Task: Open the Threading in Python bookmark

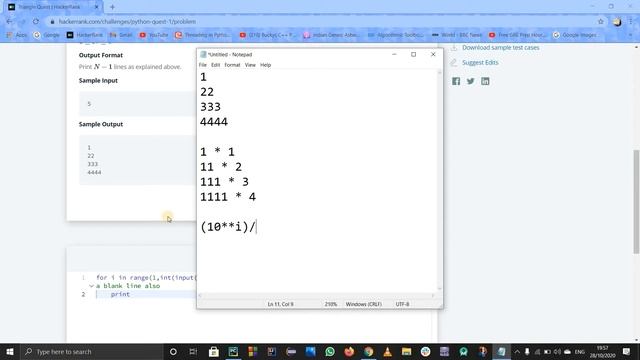Action: (202, 35)
